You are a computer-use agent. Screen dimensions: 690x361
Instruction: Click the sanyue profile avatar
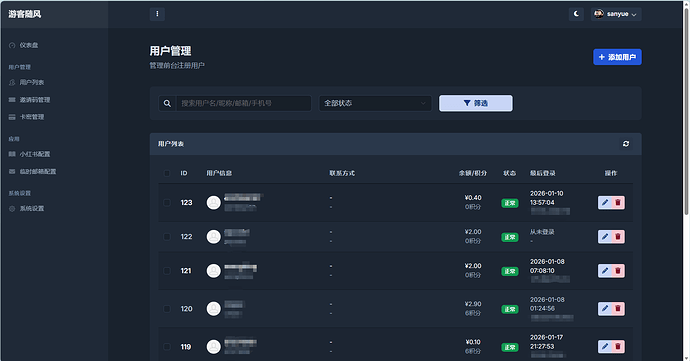[x=598, y=14]
